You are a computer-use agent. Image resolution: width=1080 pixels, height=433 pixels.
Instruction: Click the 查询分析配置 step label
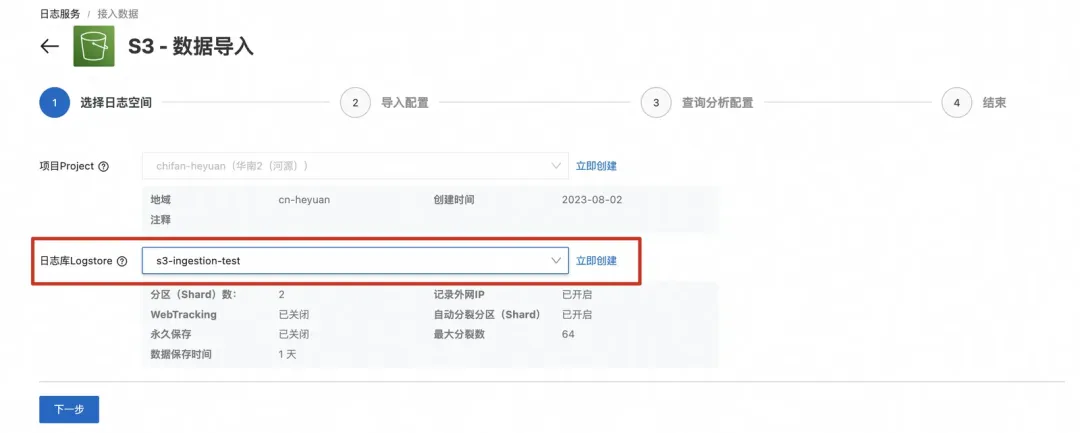tap(717, 103)
